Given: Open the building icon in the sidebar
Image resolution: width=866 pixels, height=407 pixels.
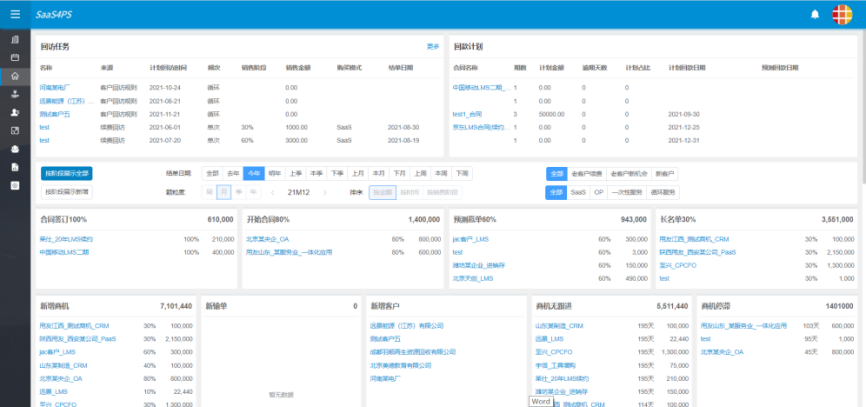Looking at the screenshot, I should pos(15,39).
